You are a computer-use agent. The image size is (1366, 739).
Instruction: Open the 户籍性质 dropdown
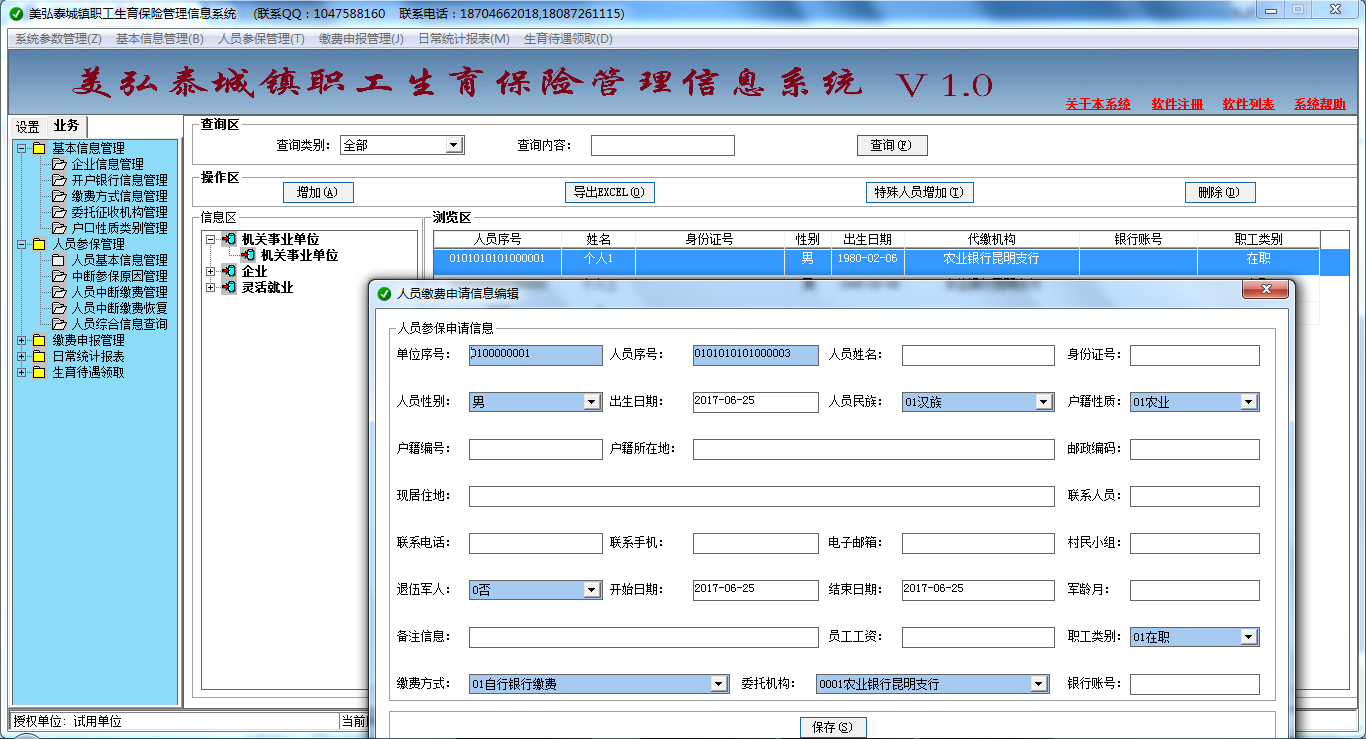tap(1248, 402)
